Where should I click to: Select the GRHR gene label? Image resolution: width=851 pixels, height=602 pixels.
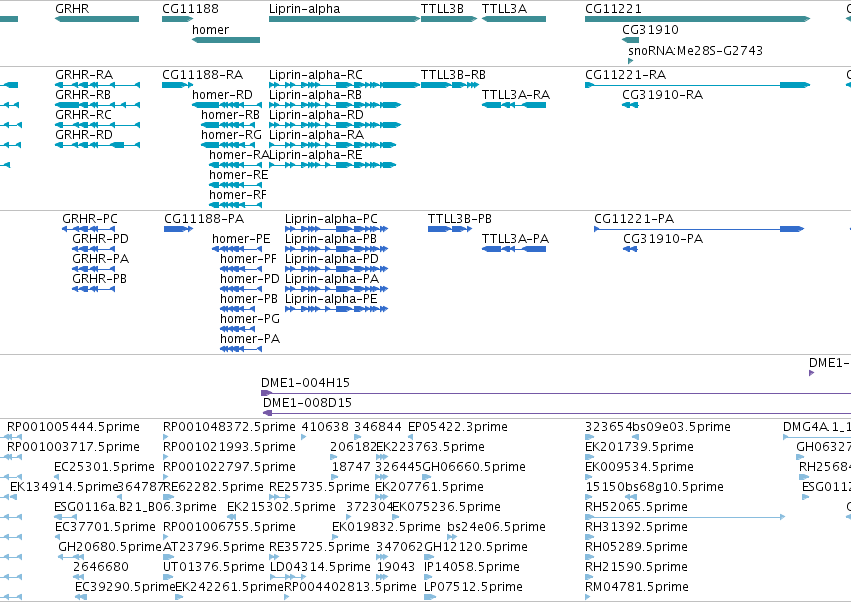click(x=72, y=9)
